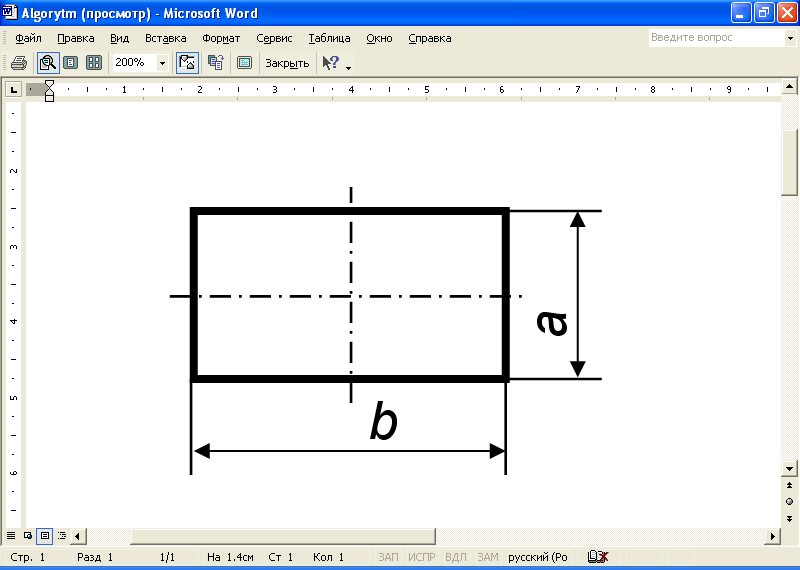The height and width of the screenshot is (570, 800).
Task: Toggle ЗАП macro recording indicator
Action: click(x=388, y=557)
